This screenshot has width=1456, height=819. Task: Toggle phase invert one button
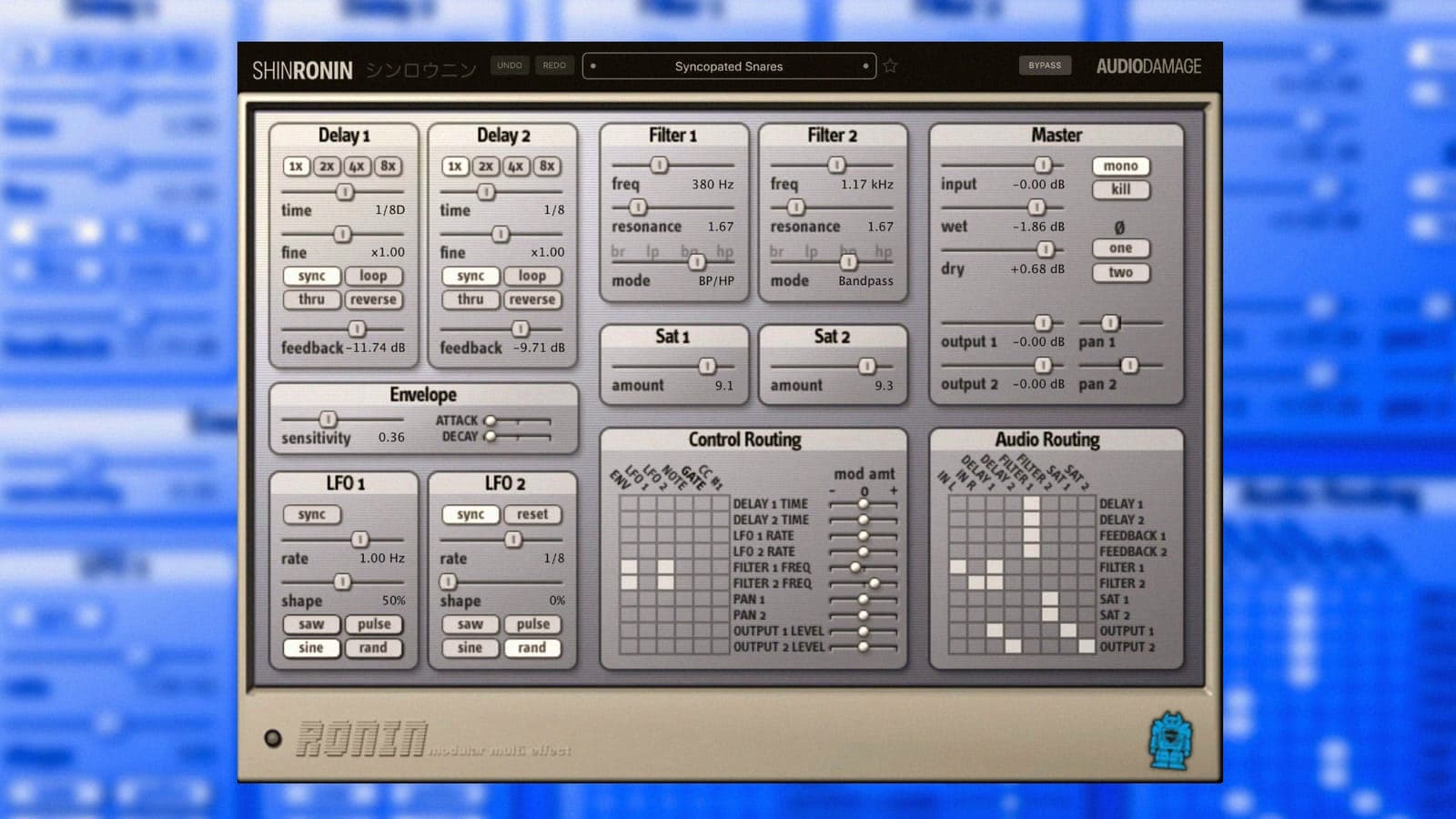pos(1121,248)
